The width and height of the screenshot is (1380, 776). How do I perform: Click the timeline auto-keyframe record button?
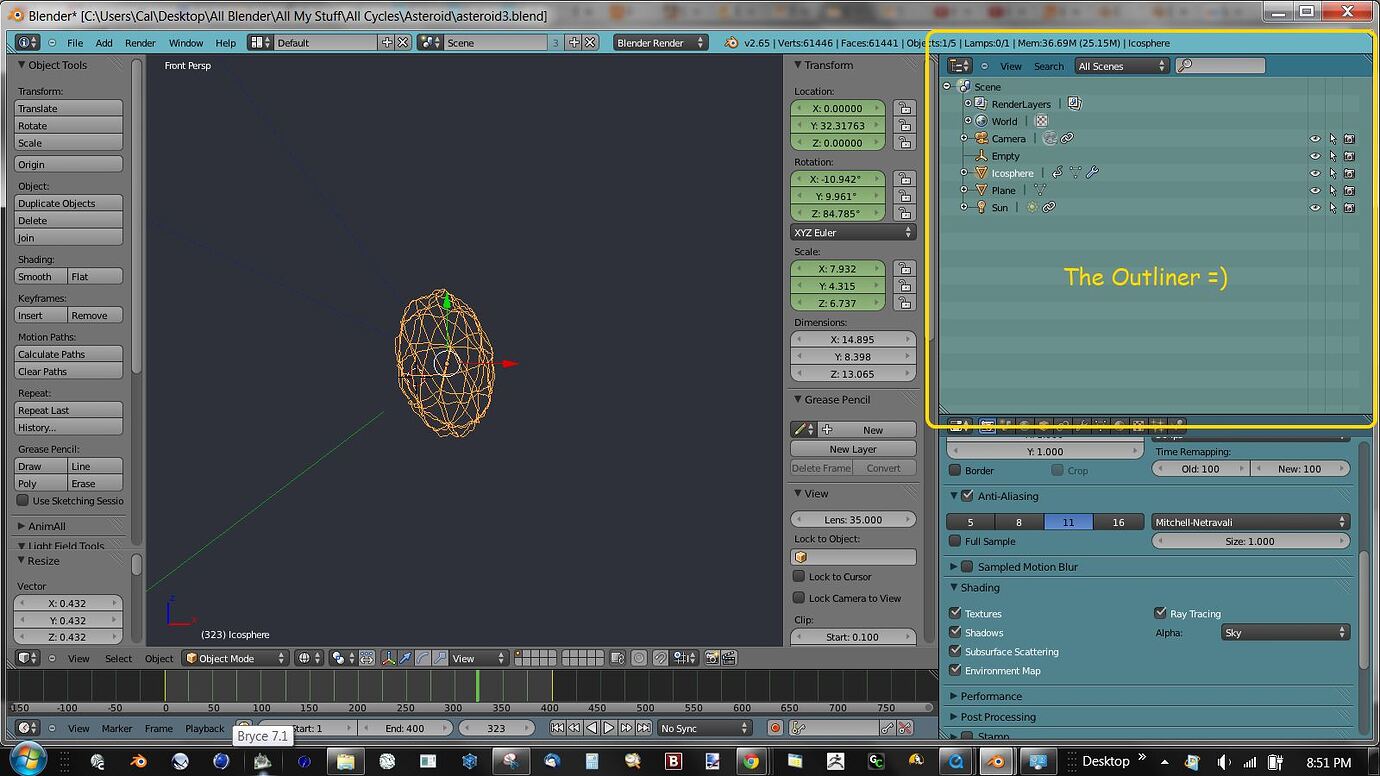pyautogui.click(x=775, y=728)
